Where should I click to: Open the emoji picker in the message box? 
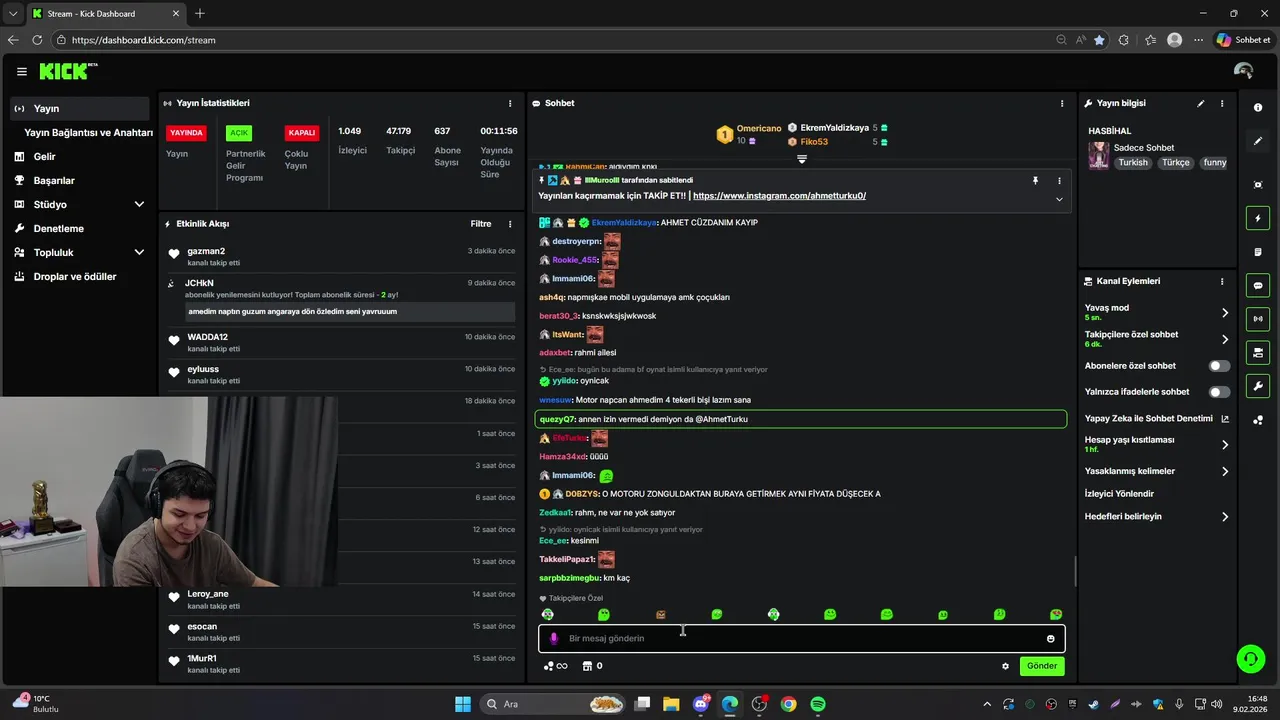pos(1050,639)
